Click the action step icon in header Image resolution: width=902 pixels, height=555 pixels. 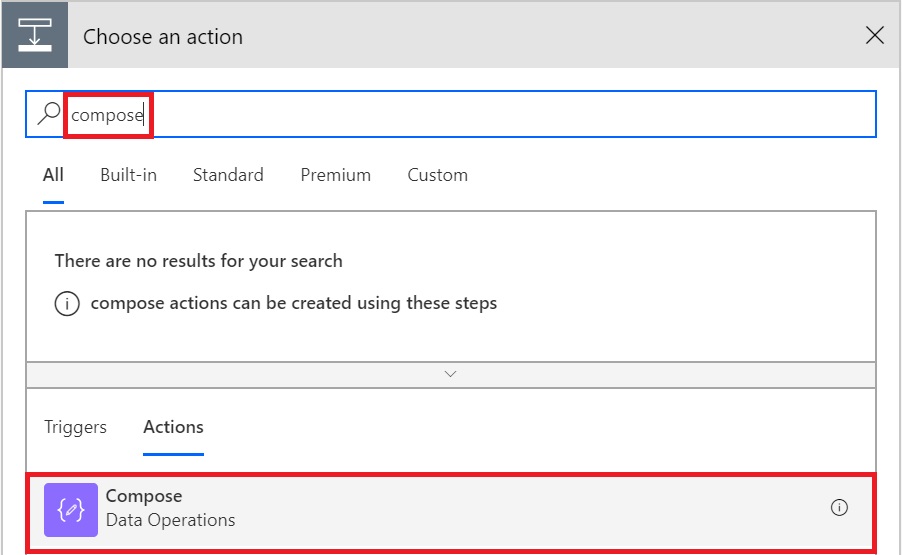[x=35, y=35]
